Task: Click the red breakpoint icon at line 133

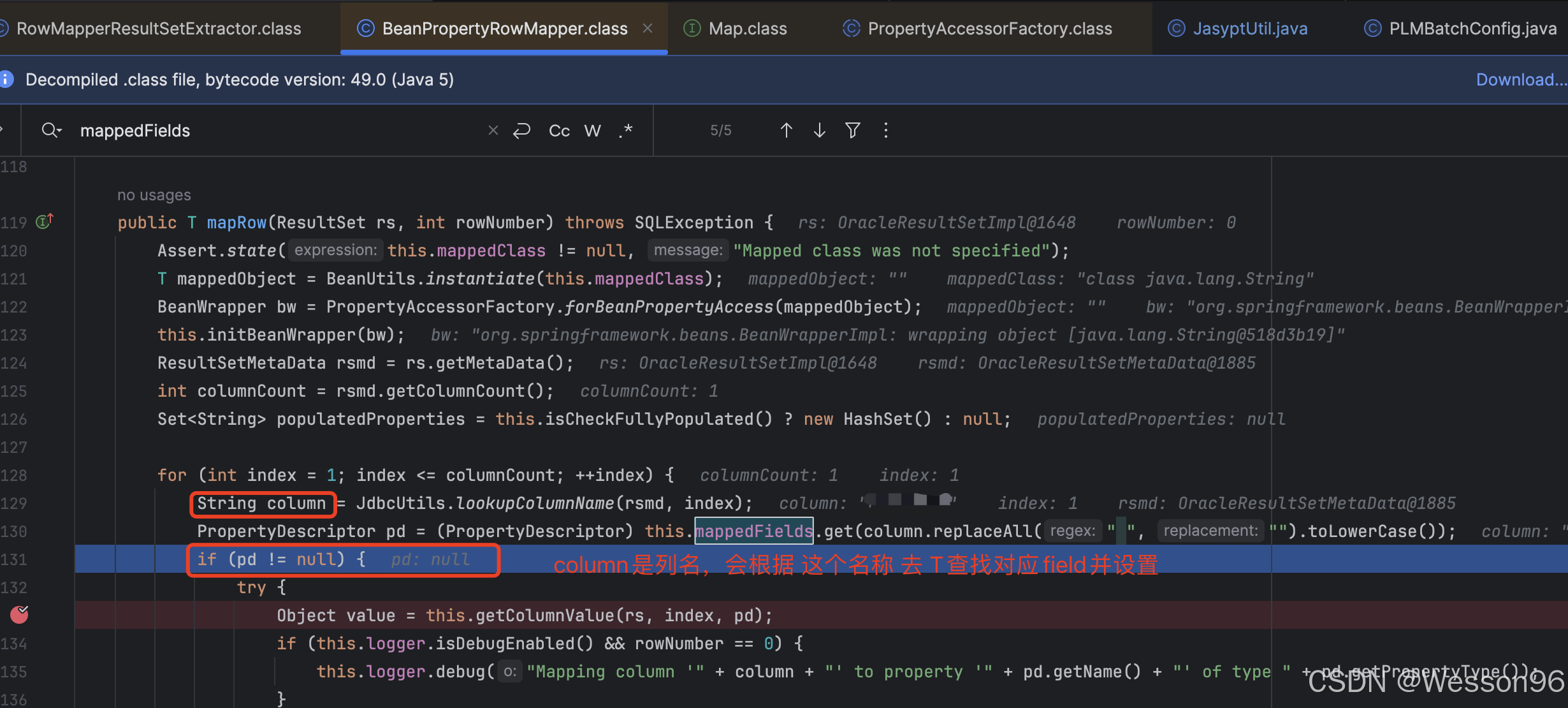Action: pos(18,615)
